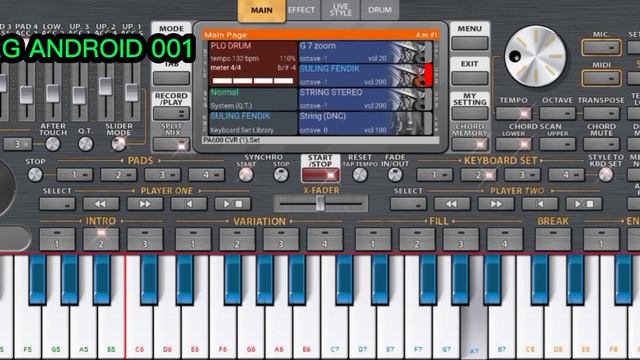The height and width of the screenshot is (360, 640).
Task: Trigger PAD 4
Action: coord(206,175)
